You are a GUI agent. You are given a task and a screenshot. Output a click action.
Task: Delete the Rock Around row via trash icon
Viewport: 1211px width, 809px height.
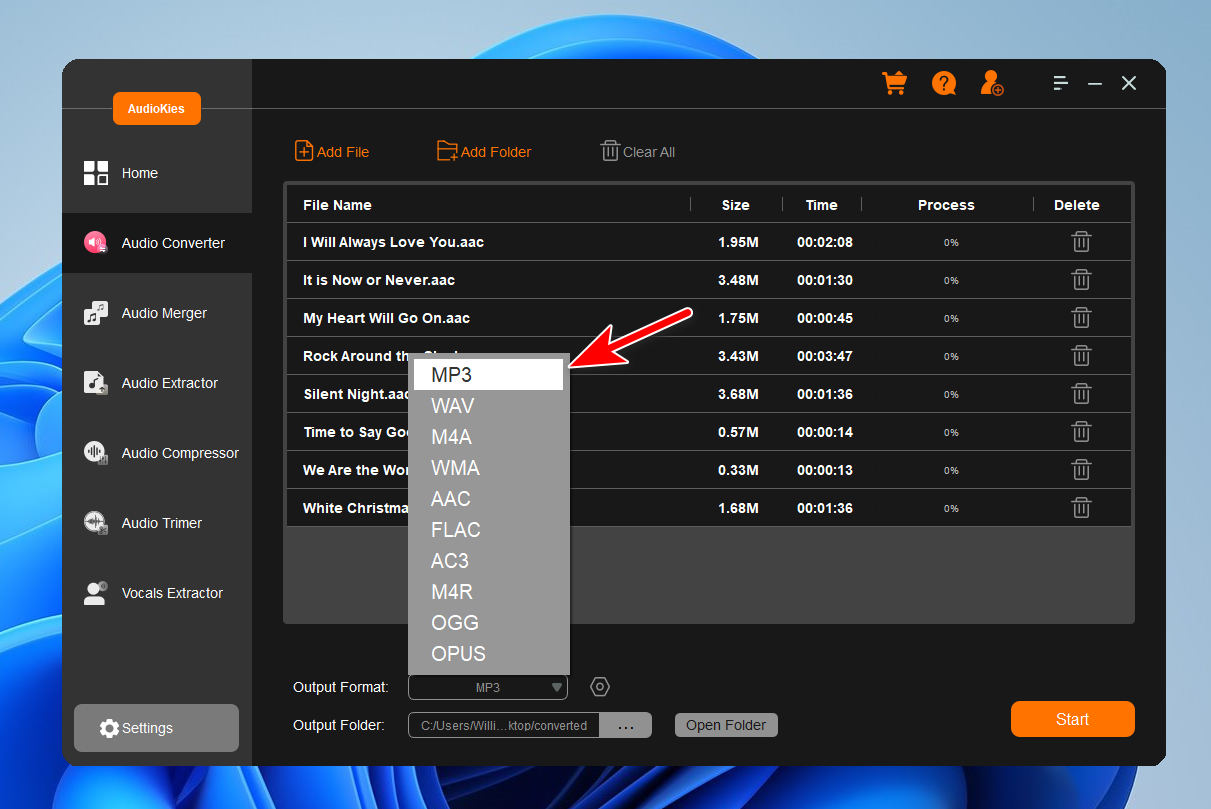click(1081, 356)
